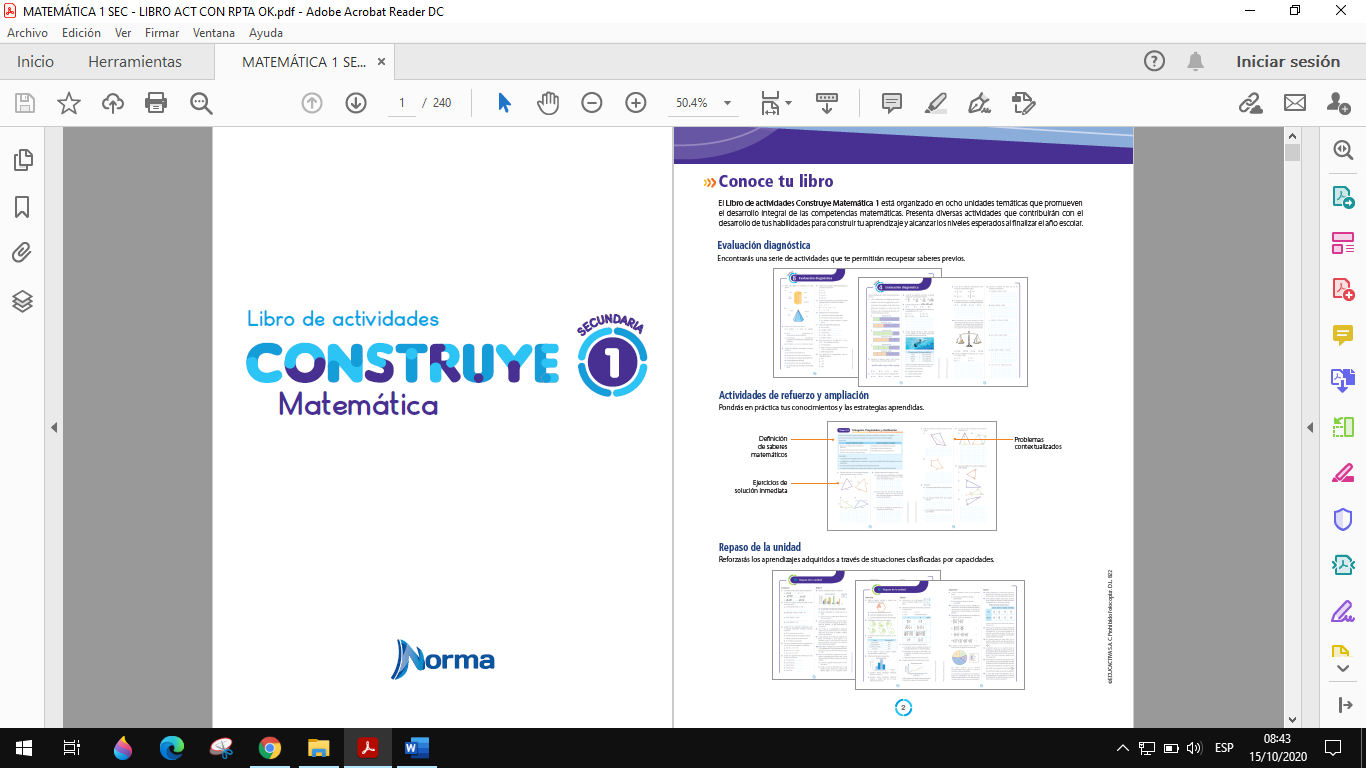This screenshot has width=1366, height=768.
Task: Open purple Fill & Sign tool
Action: pyautogui.click(x=1343, y=612)
